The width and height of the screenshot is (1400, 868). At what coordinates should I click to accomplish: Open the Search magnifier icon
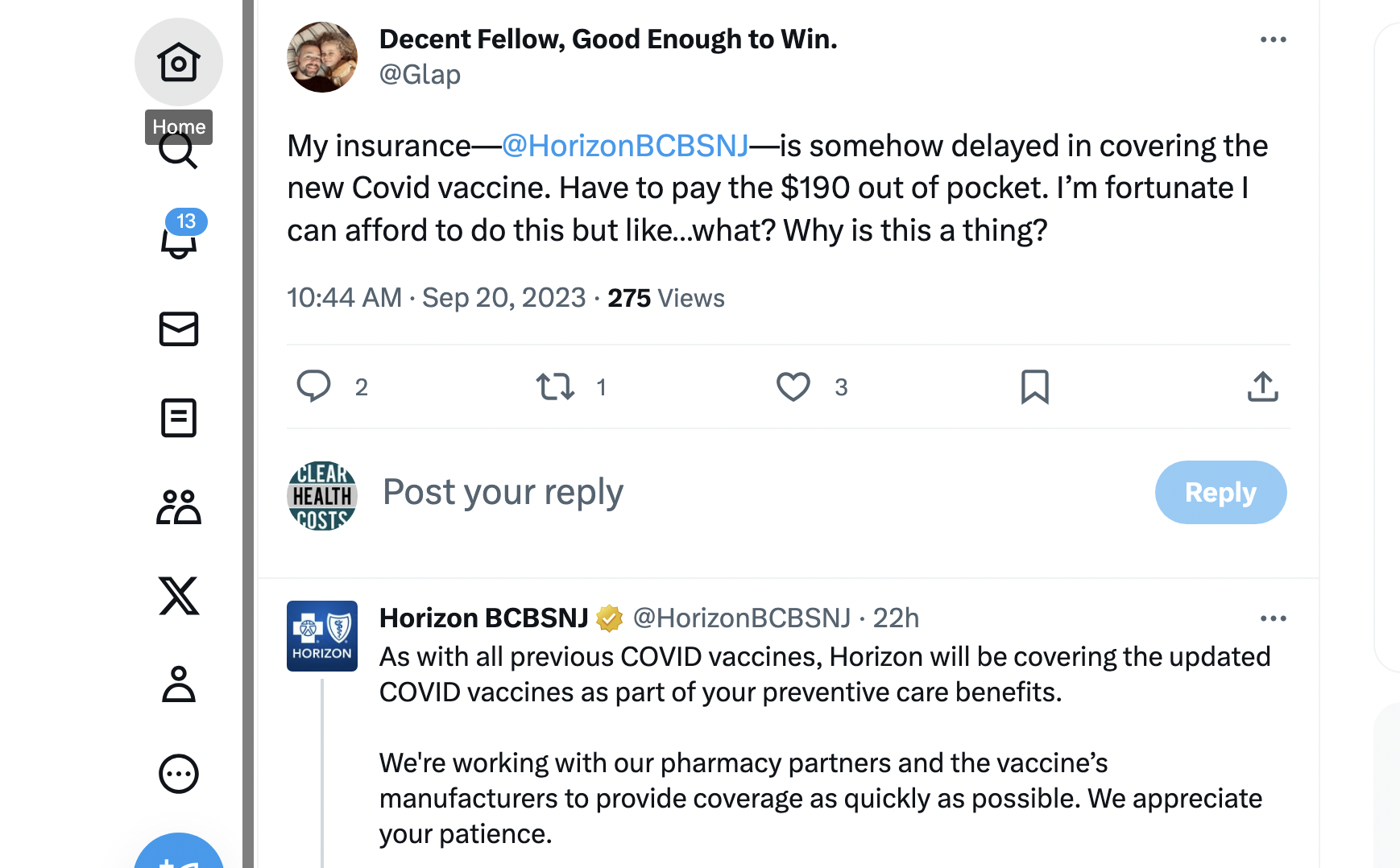coord(178,153)
